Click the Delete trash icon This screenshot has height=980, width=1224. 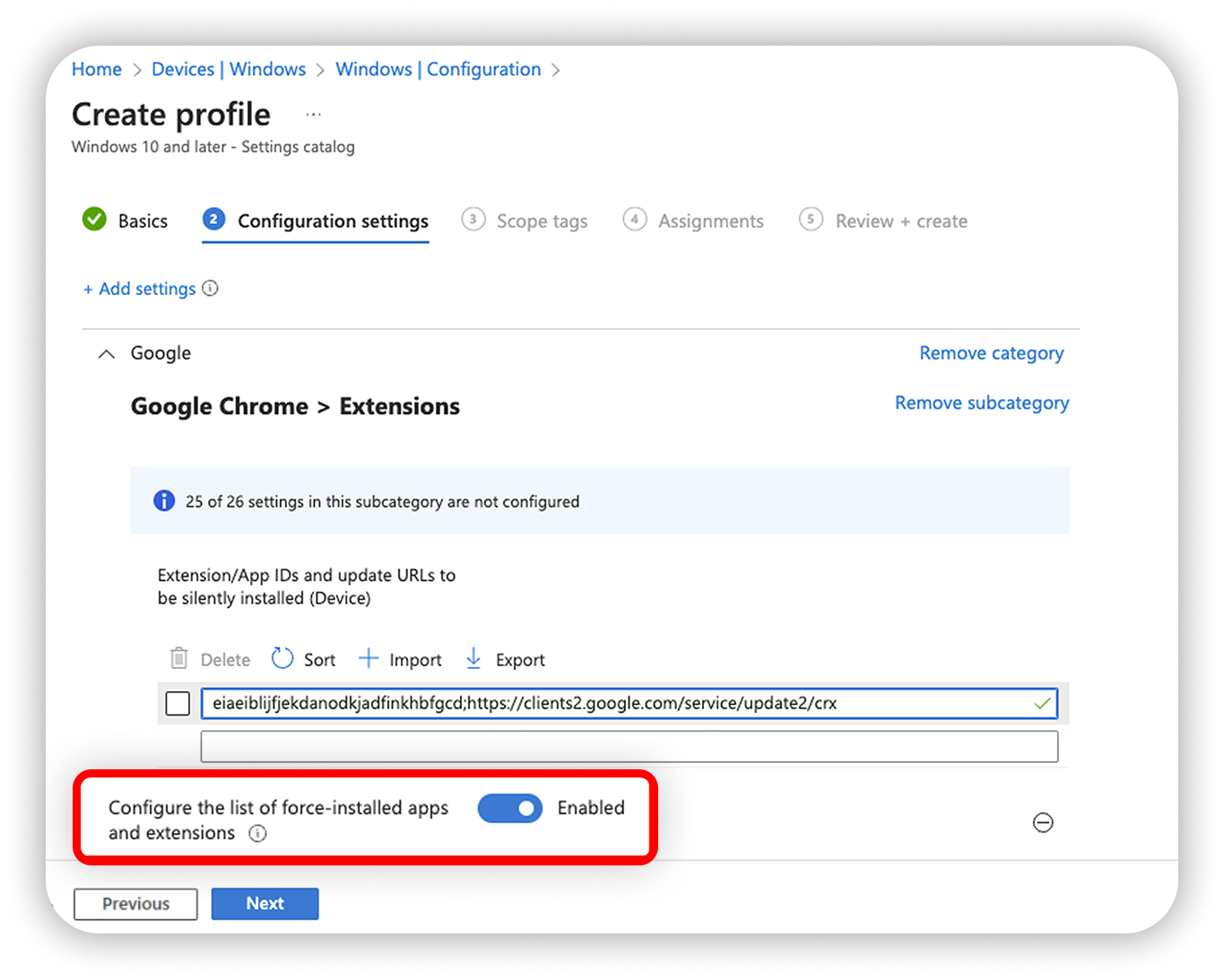click(179, 659)
